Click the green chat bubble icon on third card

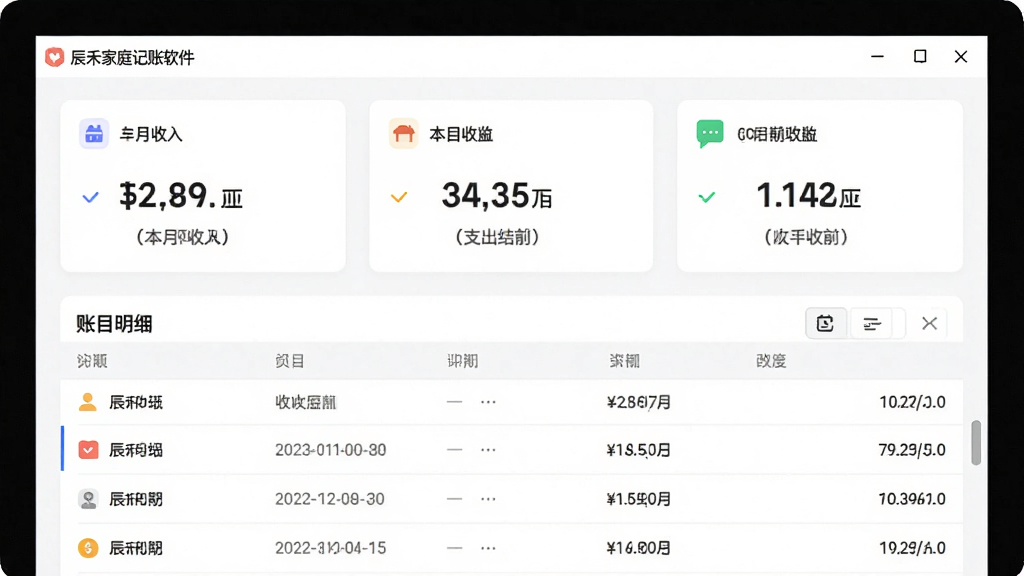[x=710, y=133]
